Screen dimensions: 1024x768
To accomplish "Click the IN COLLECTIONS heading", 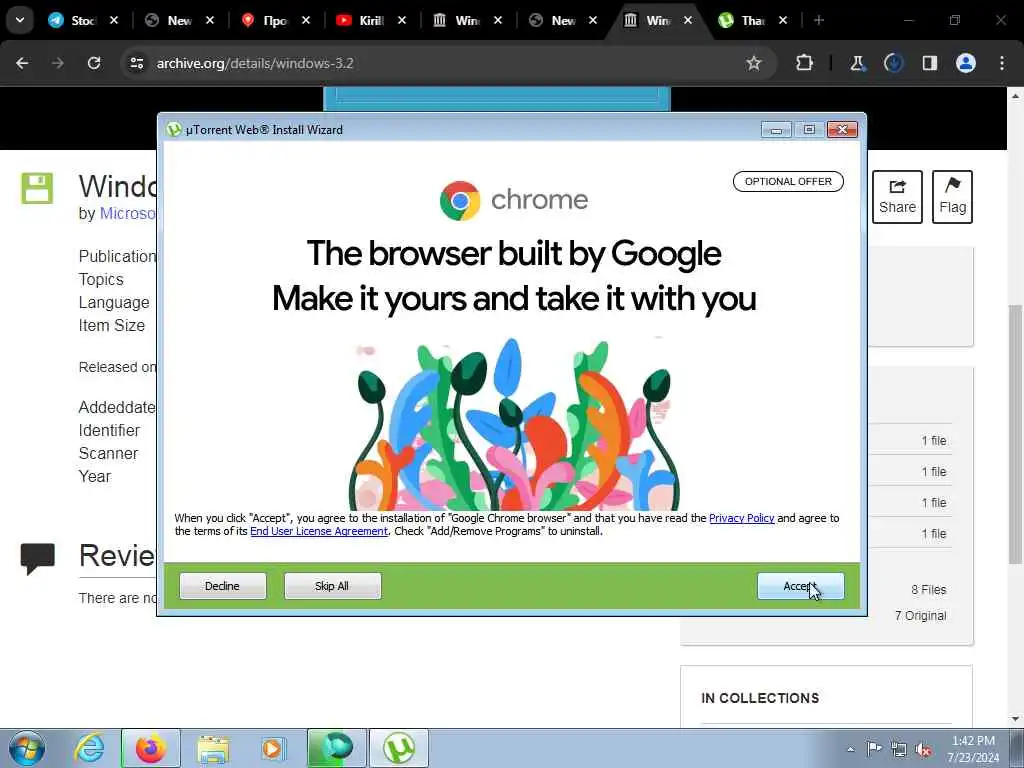I will point(760,698).
